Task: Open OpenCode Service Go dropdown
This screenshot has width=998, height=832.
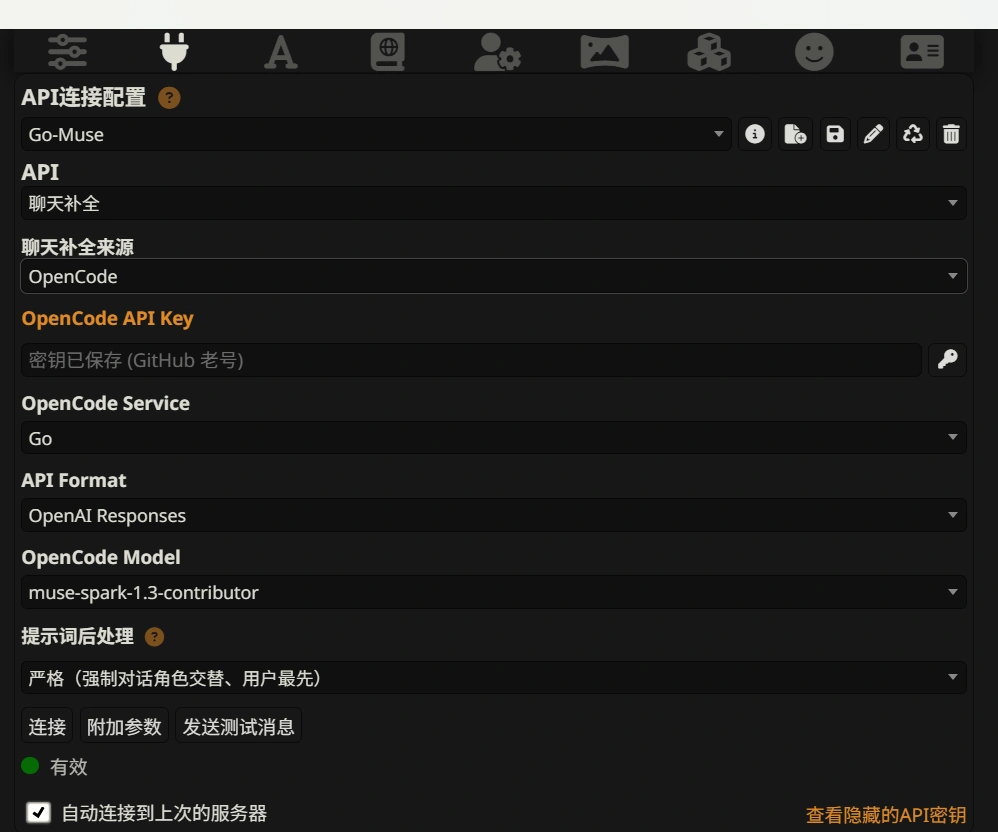Action: [x=494, y=438]
